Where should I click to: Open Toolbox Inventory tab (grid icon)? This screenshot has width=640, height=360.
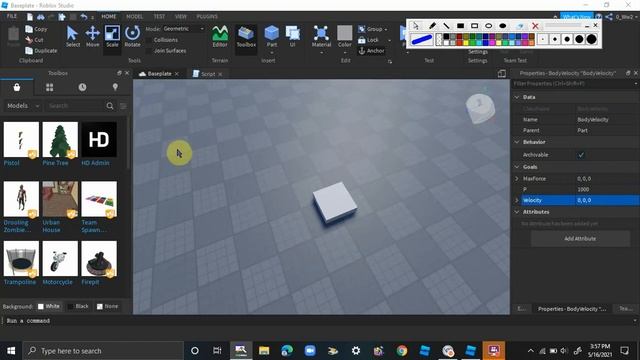point(49,87)
